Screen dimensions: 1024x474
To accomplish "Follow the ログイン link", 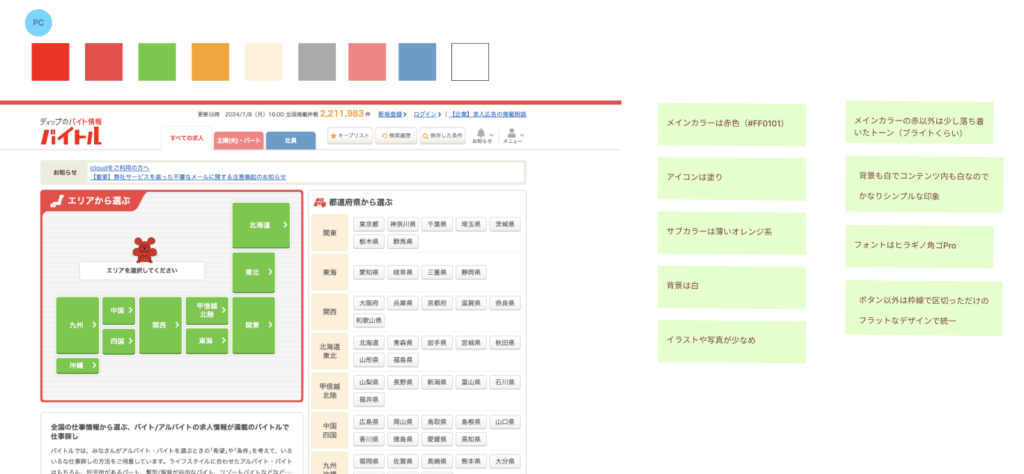I will click(x=427, y=114).
